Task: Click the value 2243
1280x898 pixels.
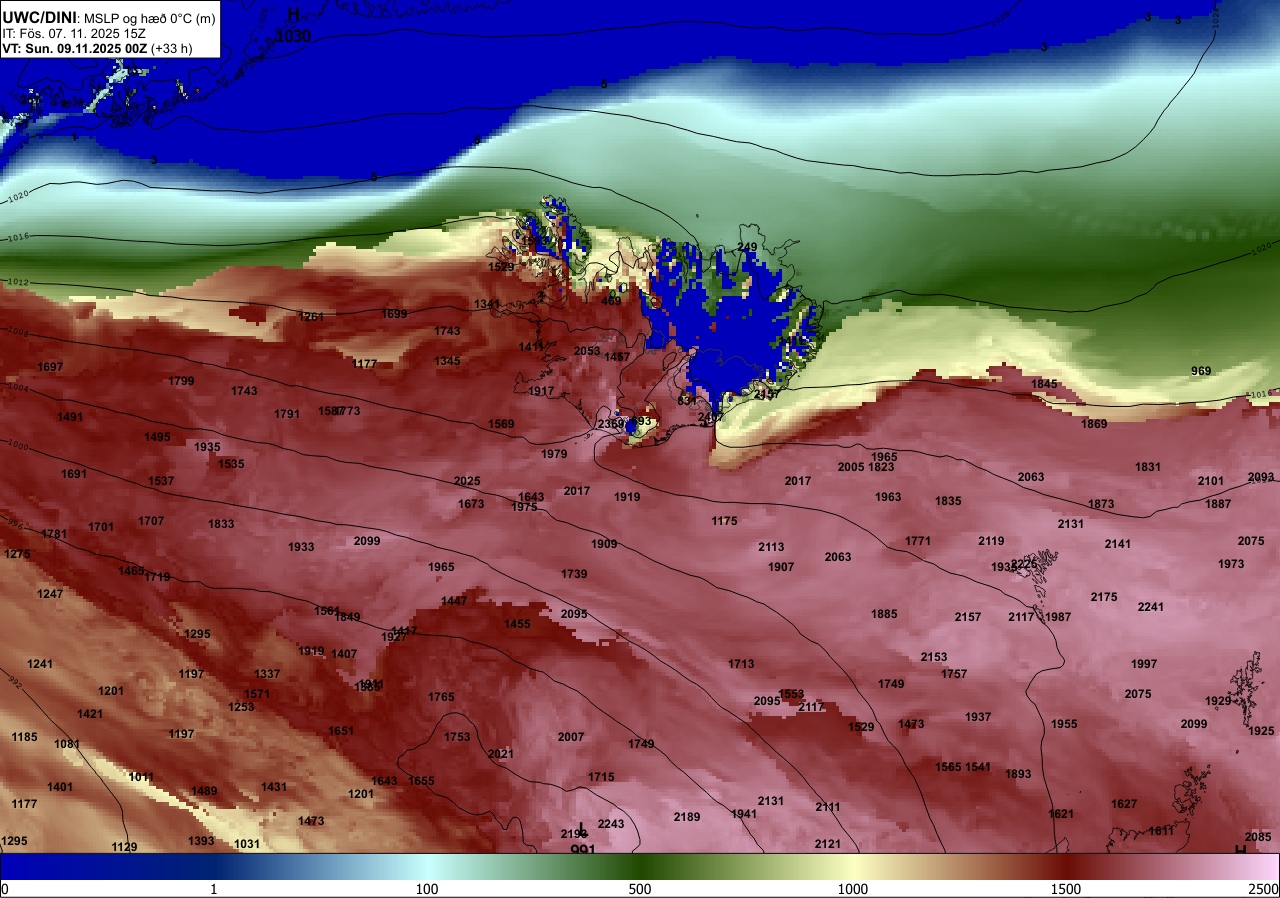Action: (611, 824)
